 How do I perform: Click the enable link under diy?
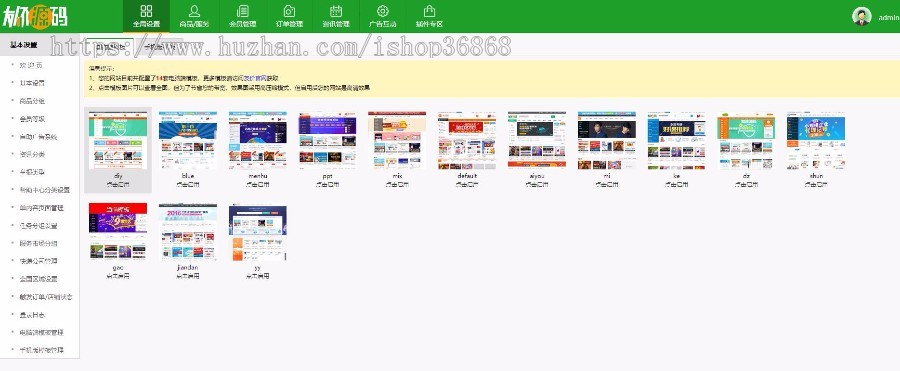coord(118,185)
